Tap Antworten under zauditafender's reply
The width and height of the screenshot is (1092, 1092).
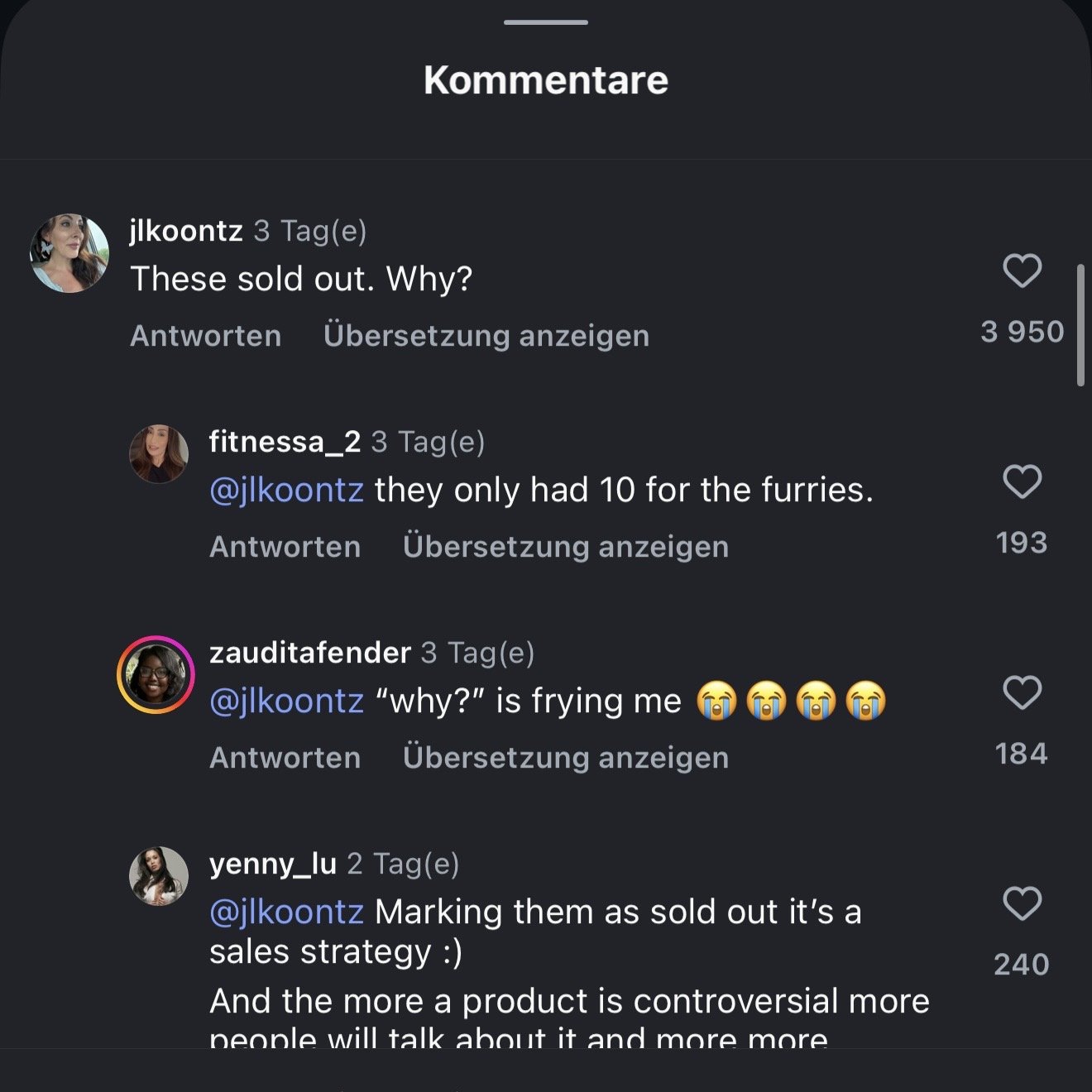(285, 758)
